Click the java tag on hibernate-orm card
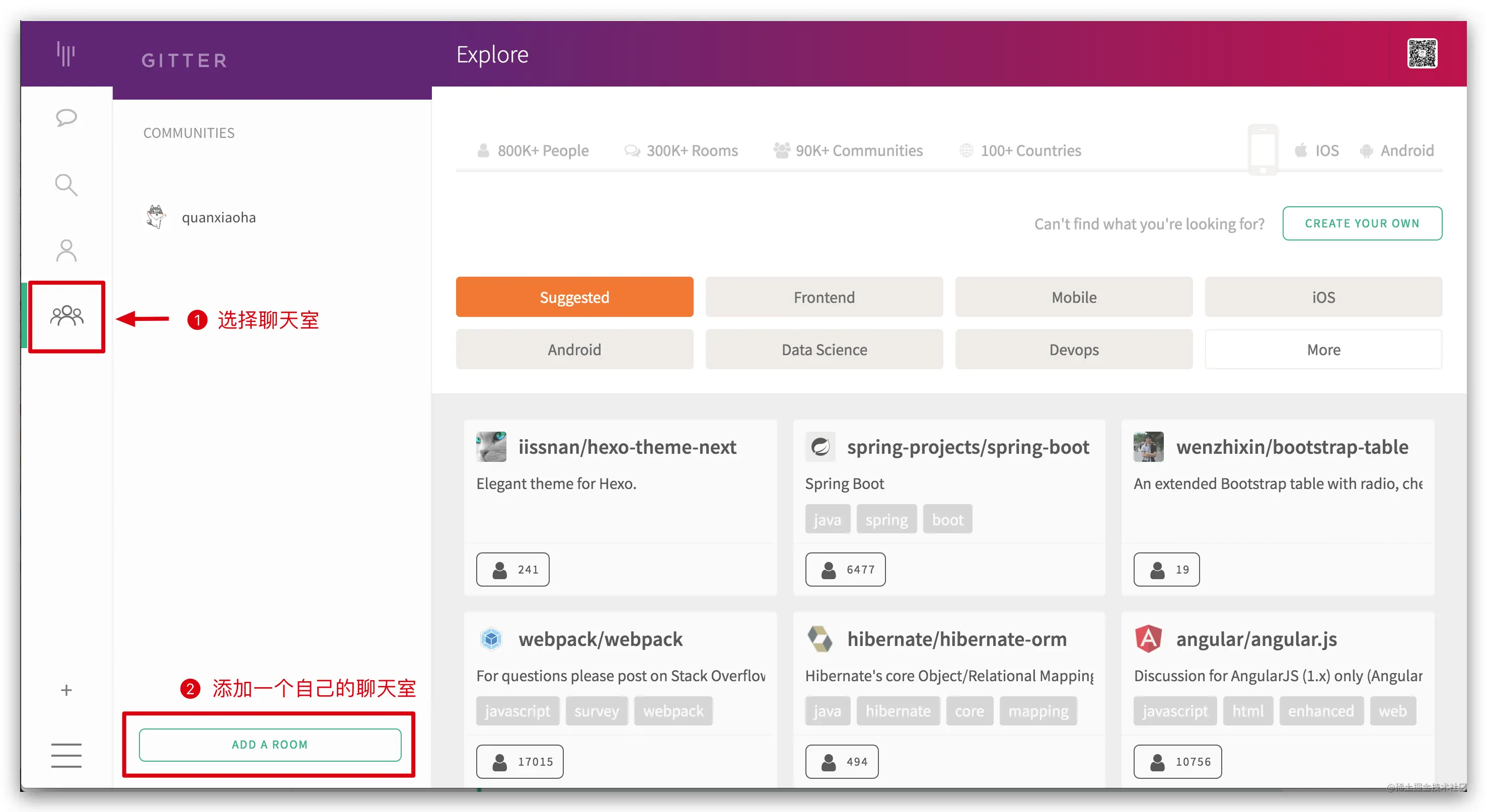The width and height of the screenshot is (1487, 812). coord(828,711)
